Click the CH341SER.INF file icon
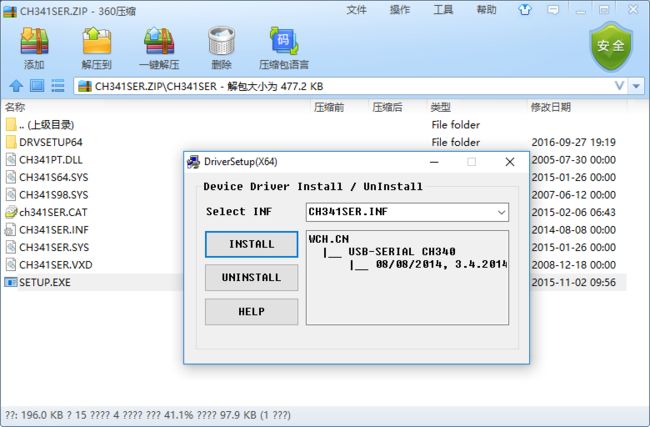This screenshot has width=650, height=427. (x=11, y=230)
